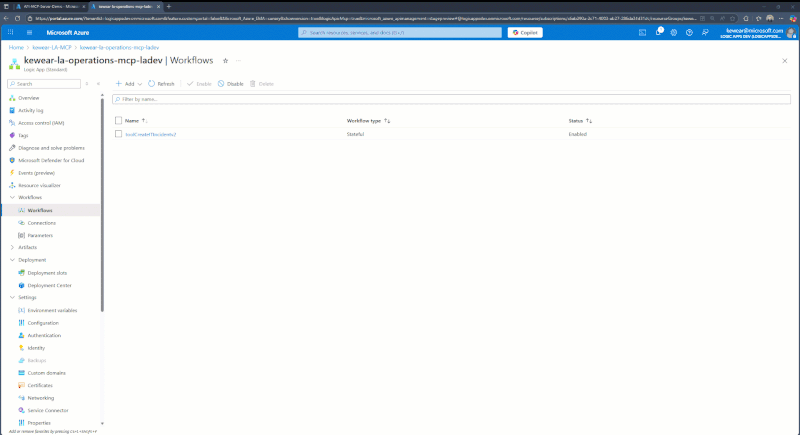800x435 pixels.
Task: Open Resource visualizer
Action: coord(39,185)
